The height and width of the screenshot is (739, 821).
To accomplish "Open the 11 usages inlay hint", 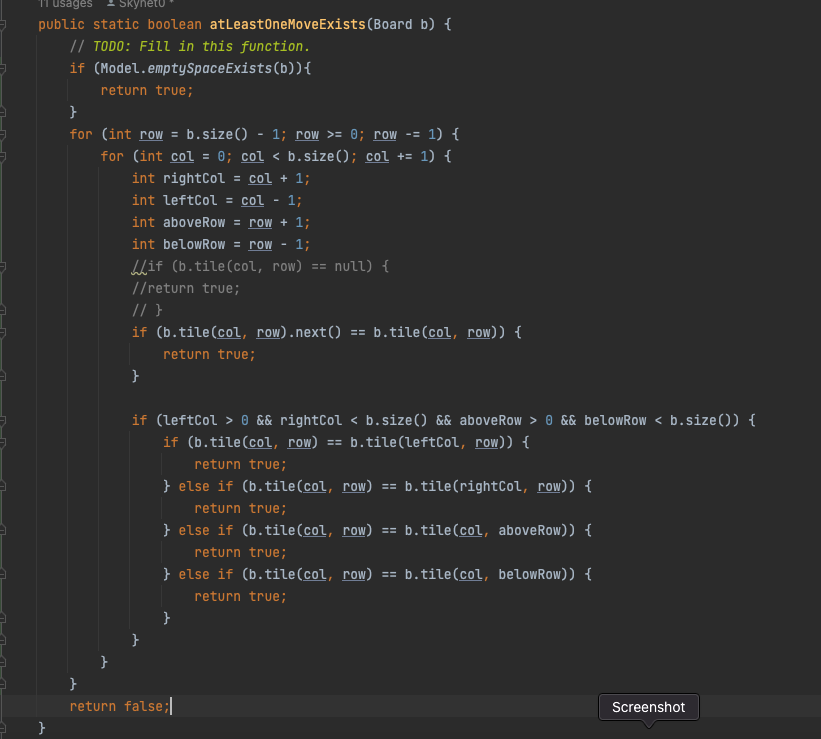I will coord(65,4).
